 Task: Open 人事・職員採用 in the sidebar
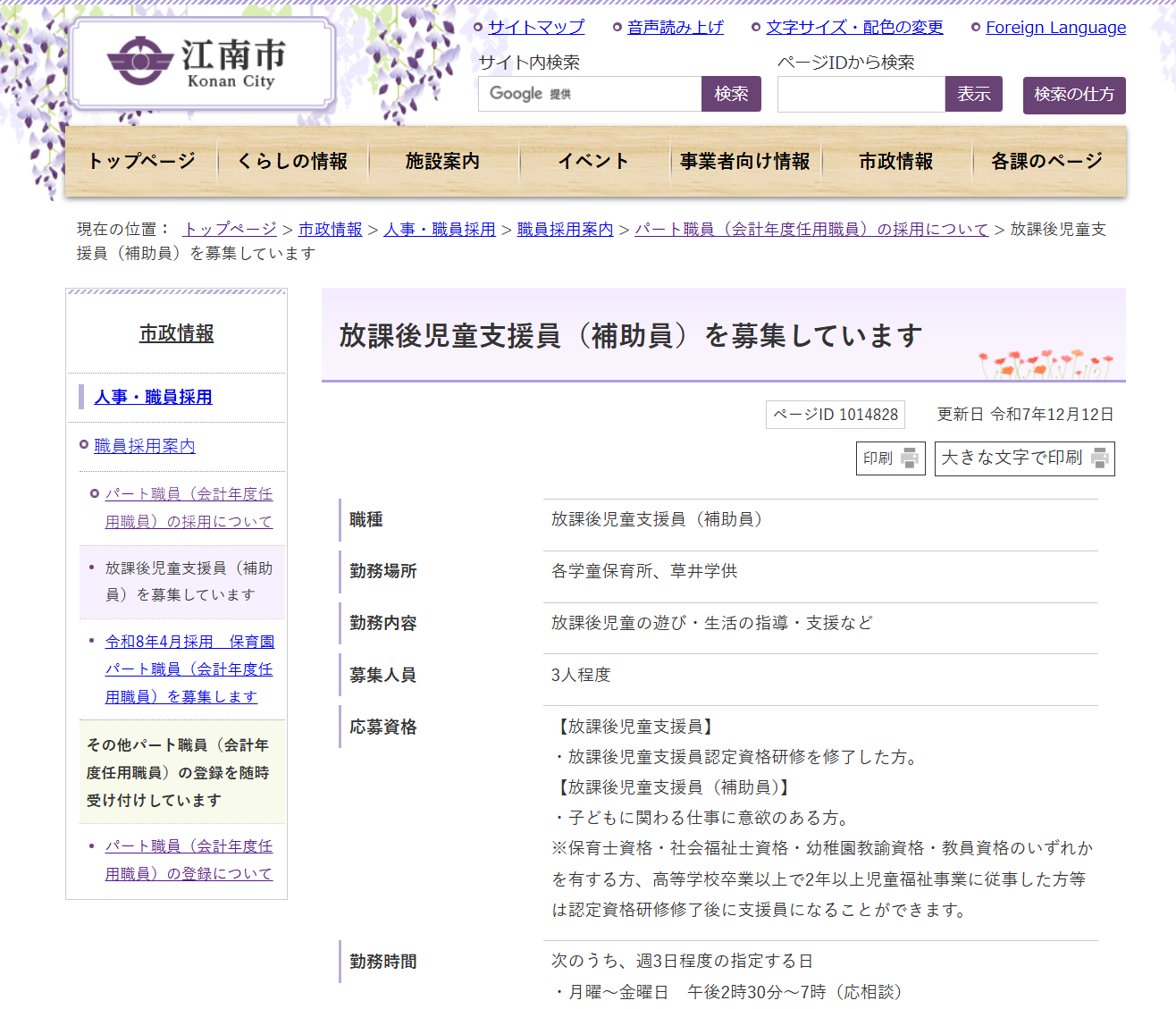[153, 397]
